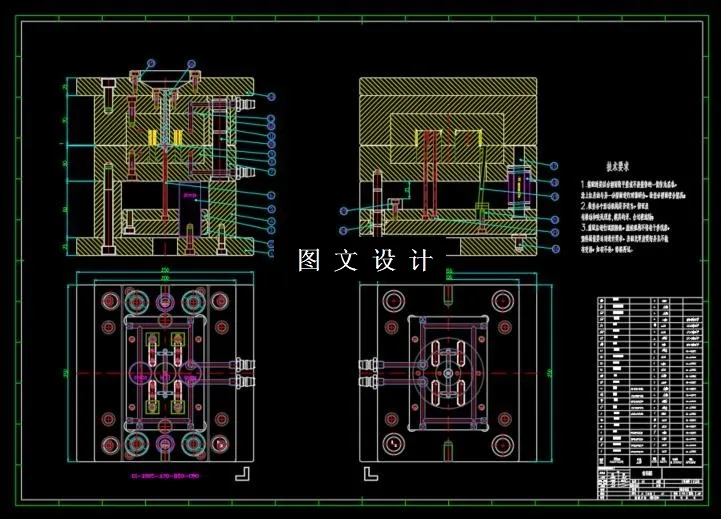Select the numbered technical requirements paragraph text

(632, 217)
